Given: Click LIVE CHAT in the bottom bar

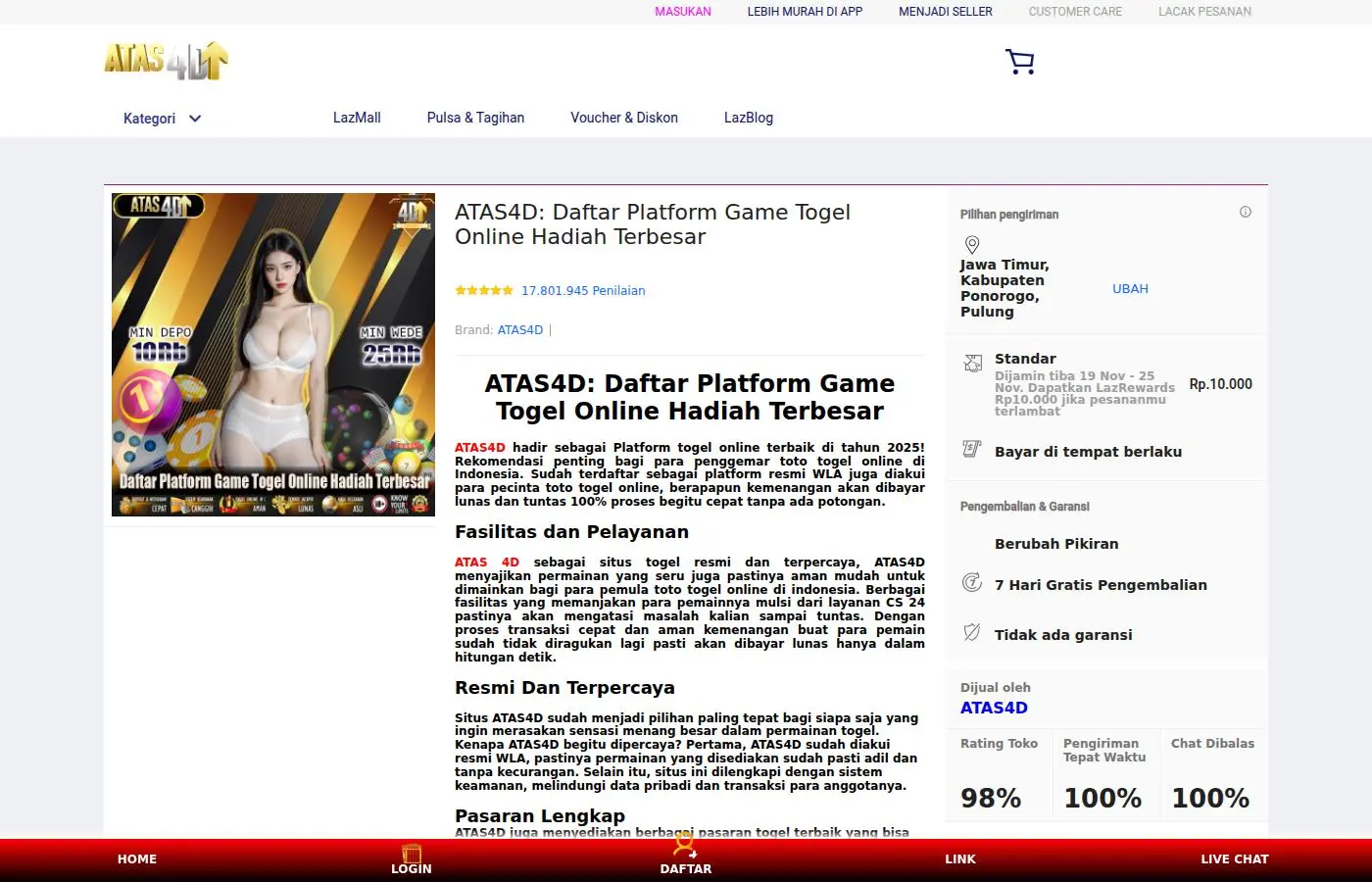Looking at the screenshot, I should pos(1235,859).
